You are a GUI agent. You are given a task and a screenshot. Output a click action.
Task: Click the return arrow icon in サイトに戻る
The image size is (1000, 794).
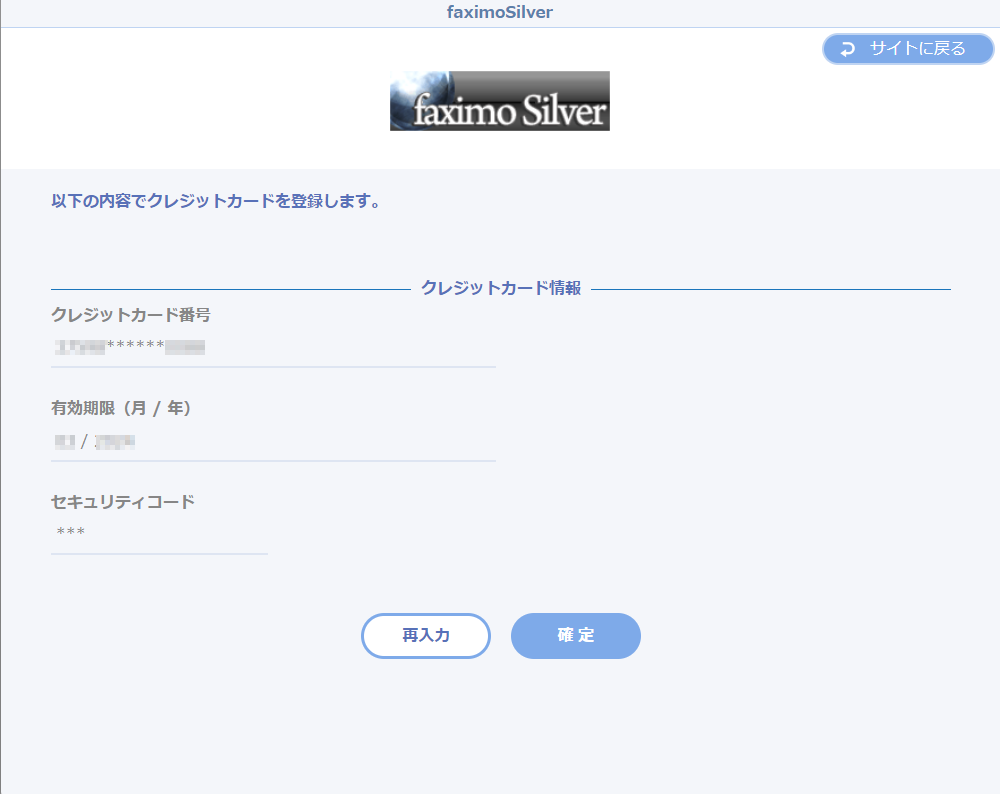tap(848, 49)
